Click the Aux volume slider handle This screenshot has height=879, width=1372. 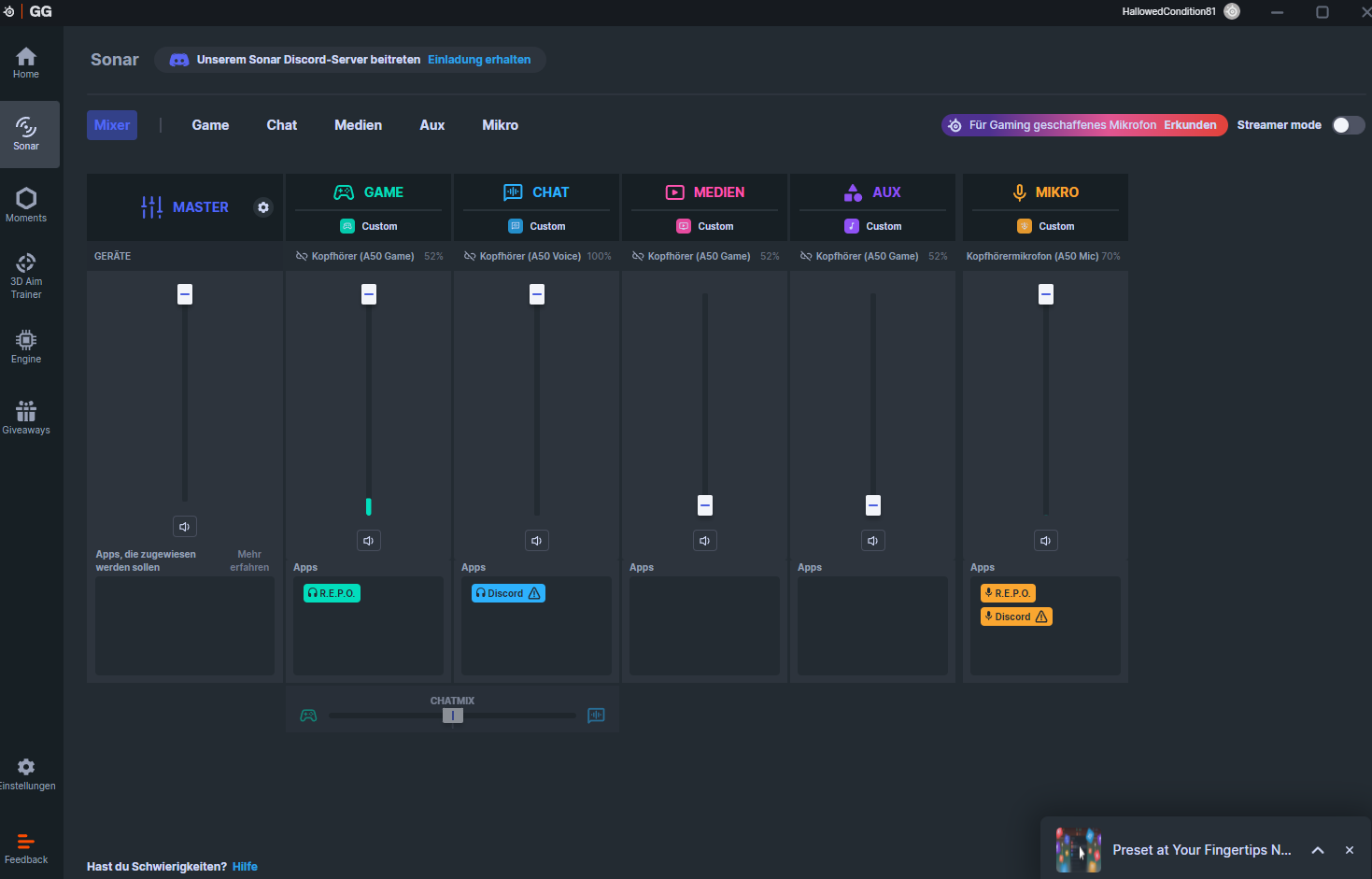(873, 505)
